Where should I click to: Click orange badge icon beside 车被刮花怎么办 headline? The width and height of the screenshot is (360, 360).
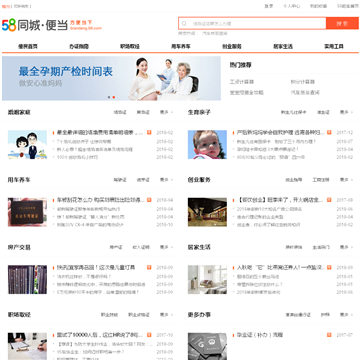point(149,200)
